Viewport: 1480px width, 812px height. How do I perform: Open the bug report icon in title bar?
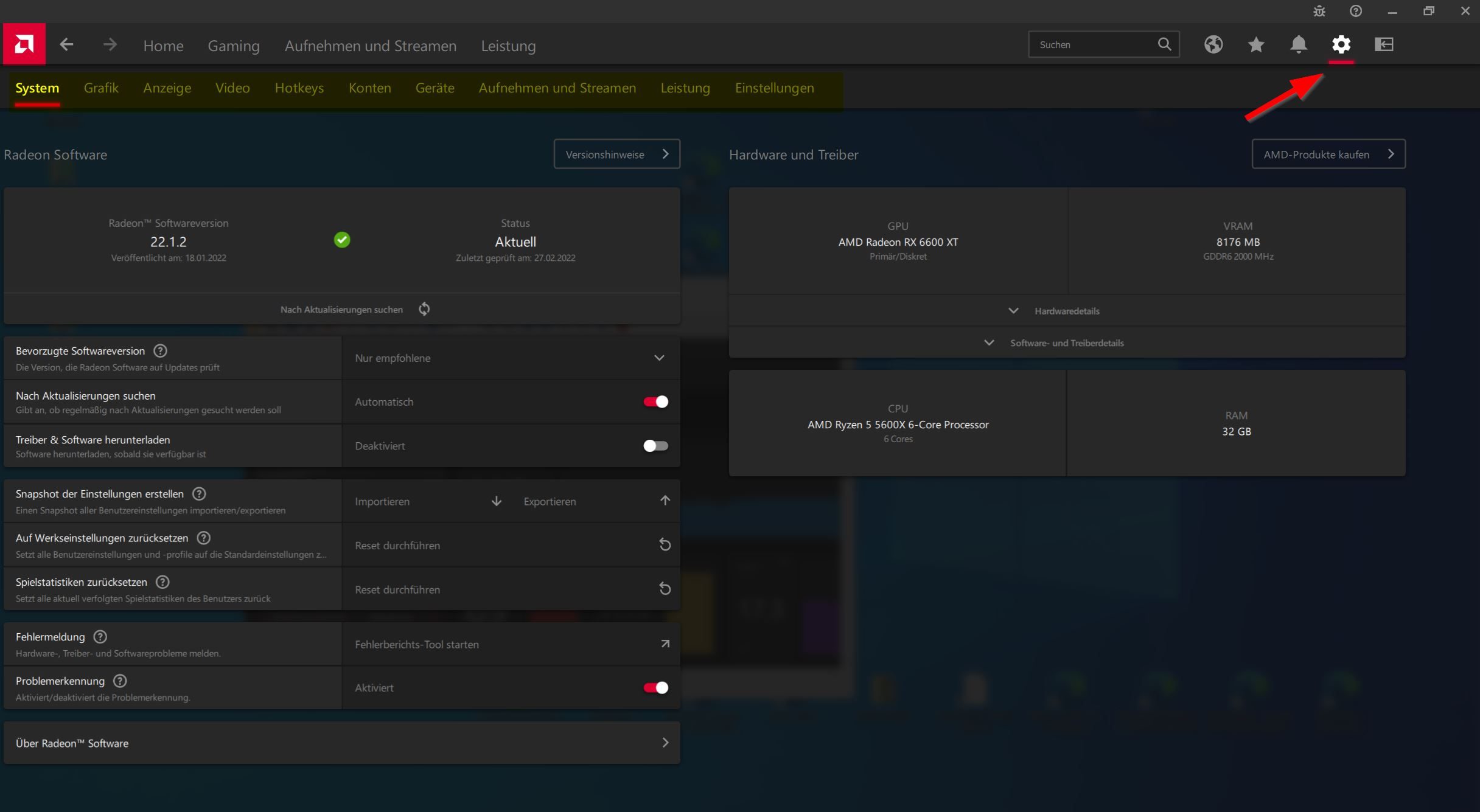coord(1319,11)
